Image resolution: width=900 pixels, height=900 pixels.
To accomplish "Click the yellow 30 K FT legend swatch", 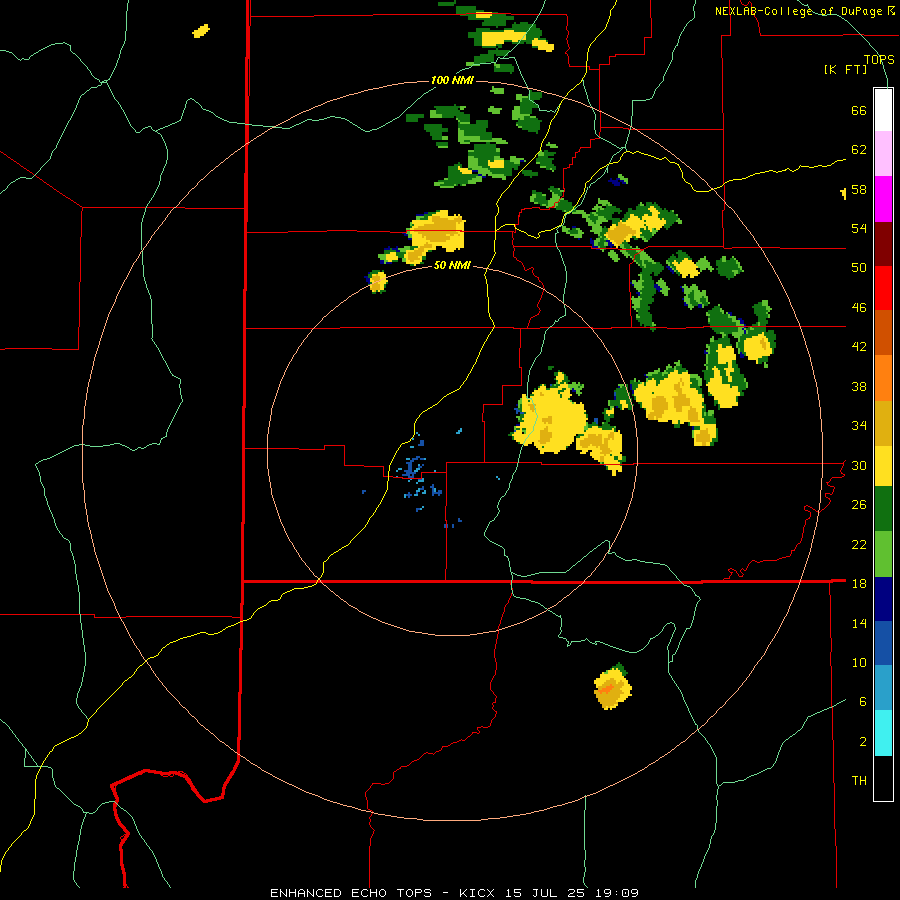I will [x=883, y=465].
